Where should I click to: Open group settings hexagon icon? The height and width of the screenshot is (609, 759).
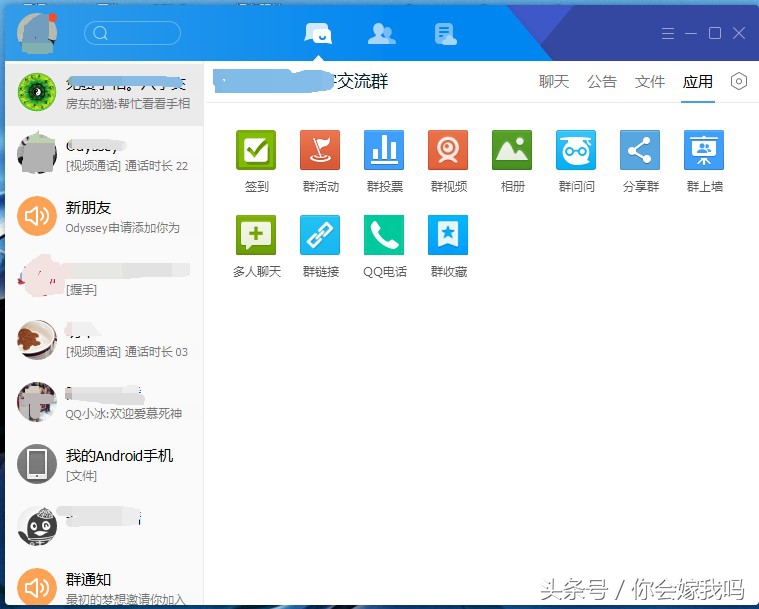(x=739, y=81)
